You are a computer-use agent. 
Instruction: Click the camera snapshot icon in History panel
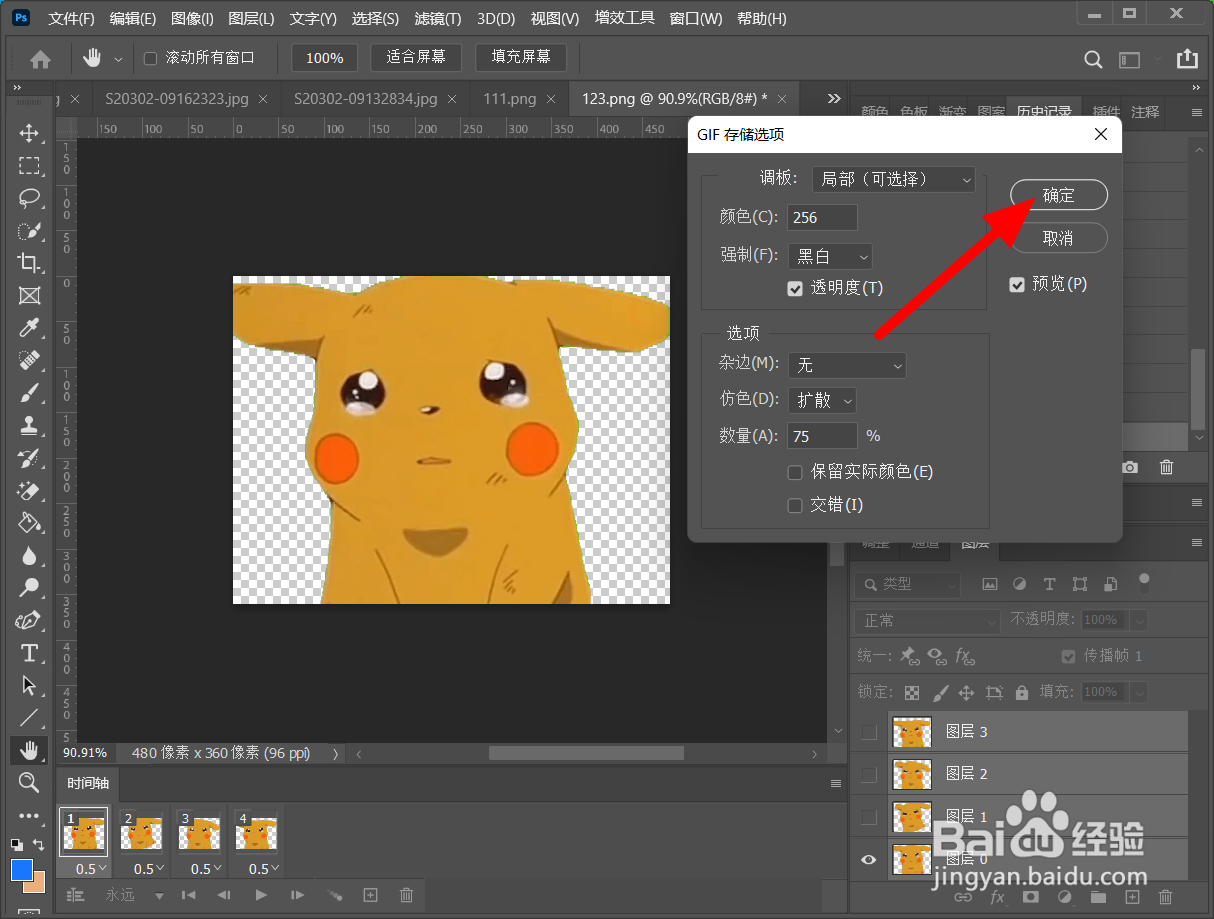[1130, 467]
